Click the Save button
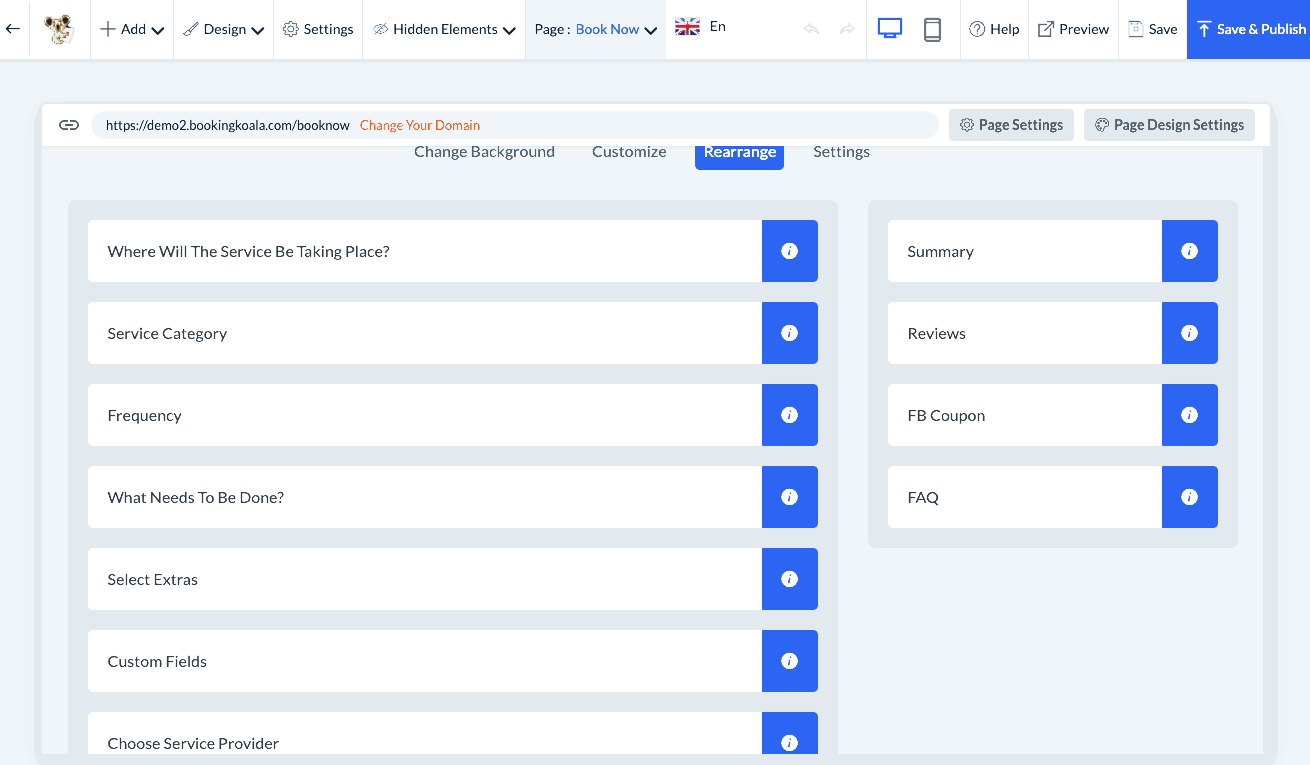The image size is (1310, 765). [x=1153, y=29]
